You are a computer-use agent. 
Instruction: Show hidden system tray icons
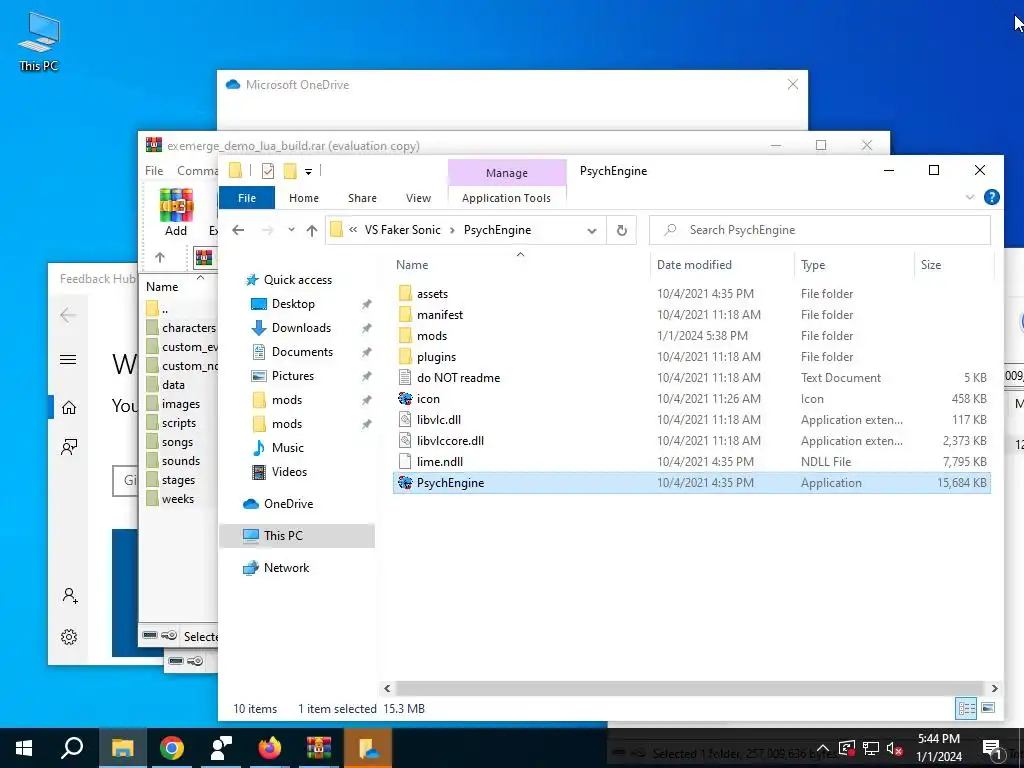pyautogui.click(x=823, y=748)
